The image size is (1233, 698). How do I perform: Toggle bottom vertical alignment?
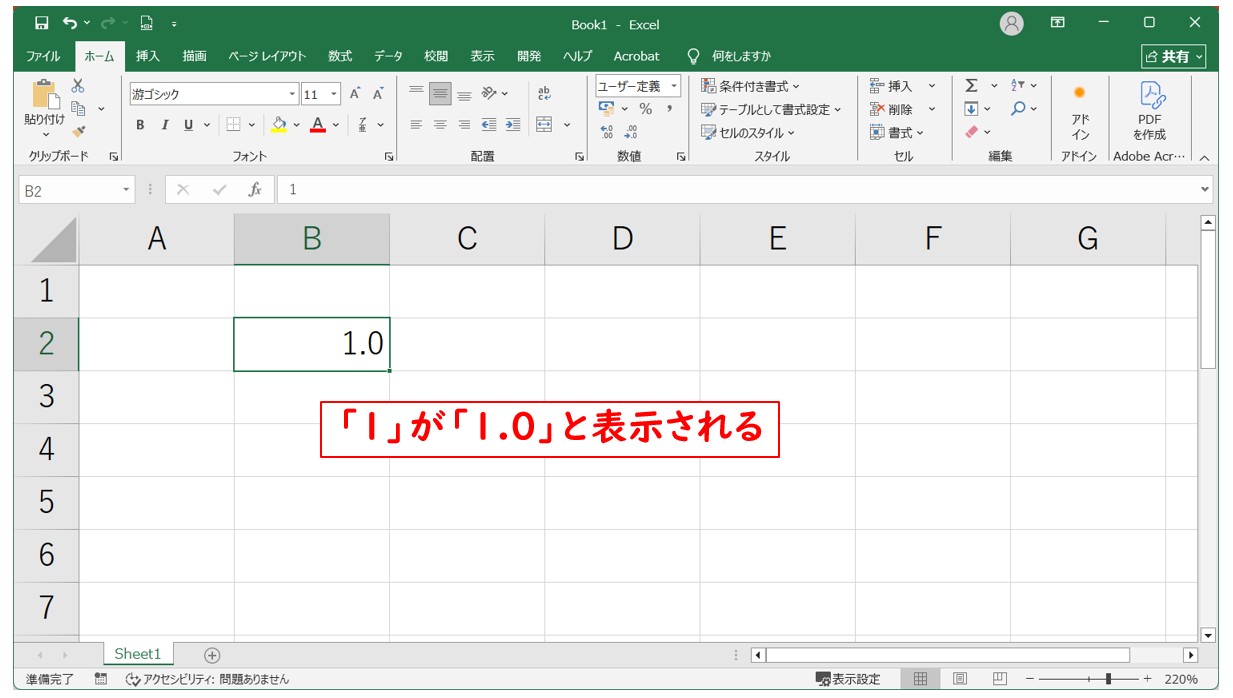[464, 93]
